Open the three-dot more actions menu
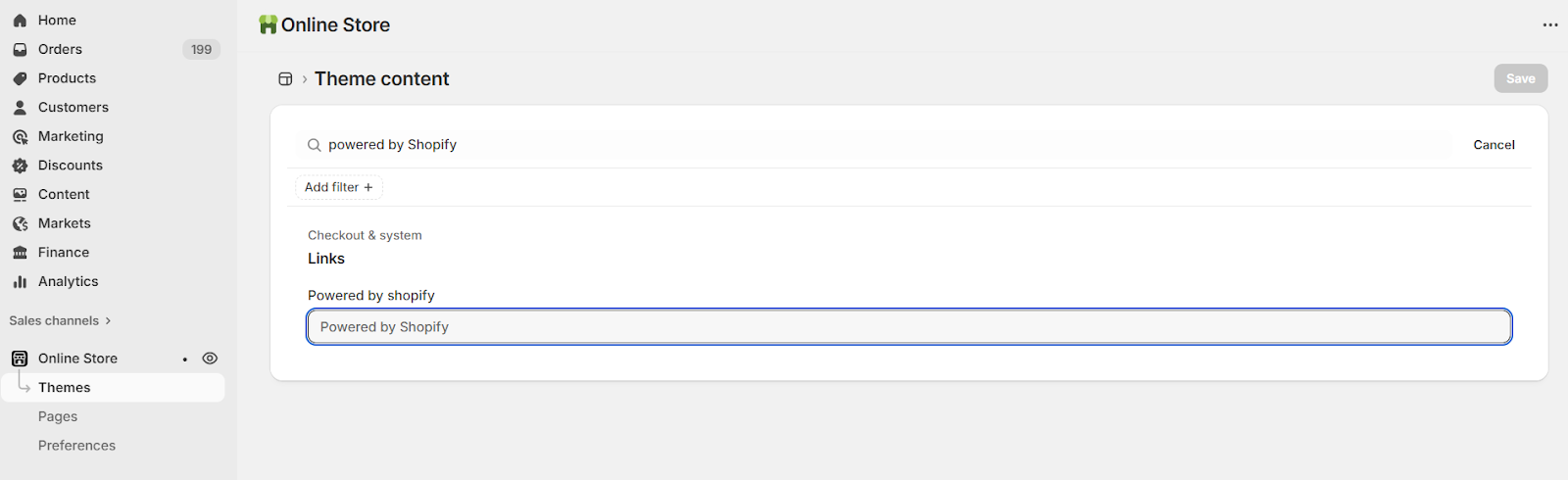This screenshot has height=480, width=1568. click(x=1550, y=25)
